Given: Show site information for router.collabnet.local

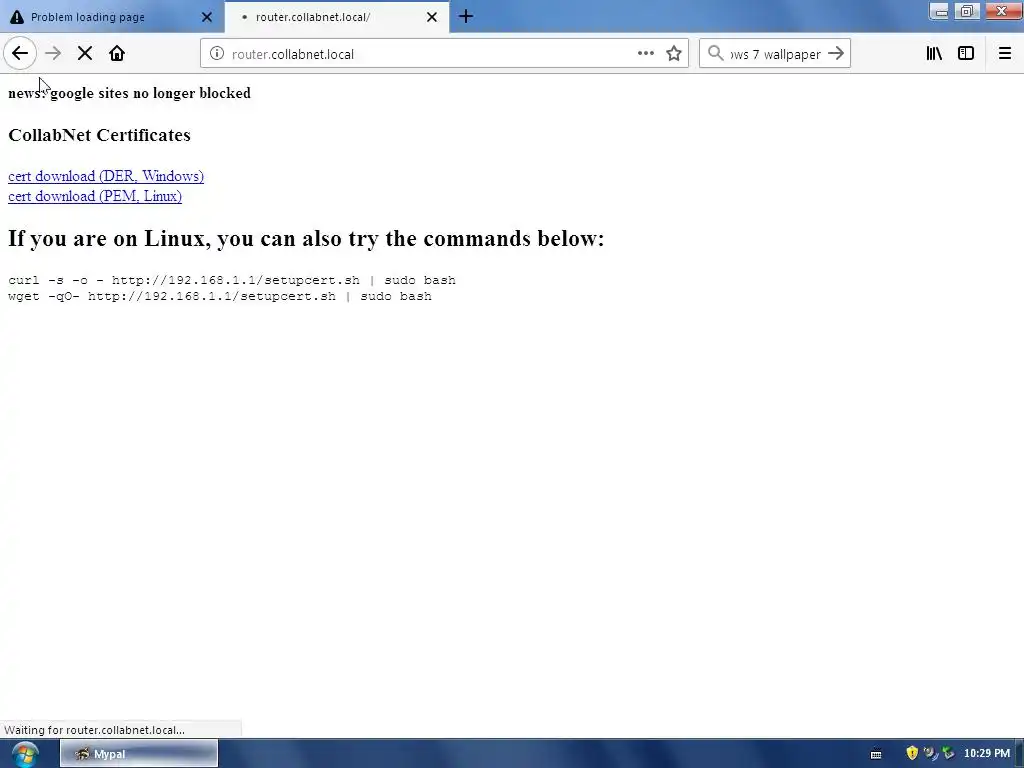Looking at the screenshot, I should click(x=217, y=54).
